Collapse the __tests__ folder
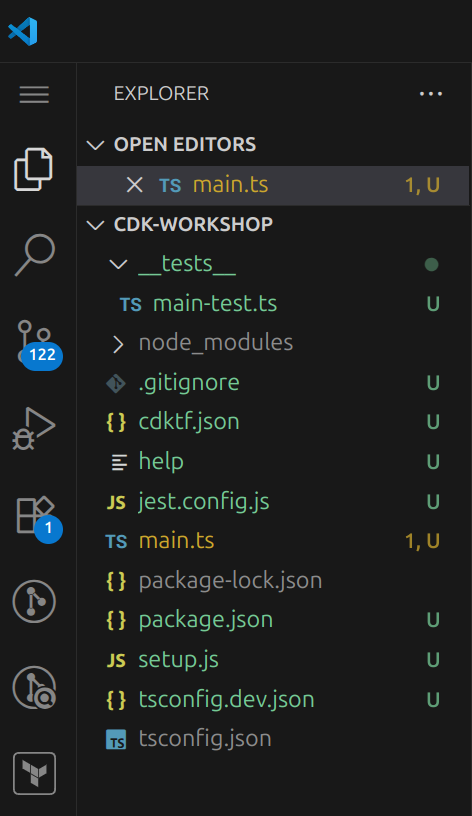Image resolution: width=472 pixels, height=816 pixels. 118,264
